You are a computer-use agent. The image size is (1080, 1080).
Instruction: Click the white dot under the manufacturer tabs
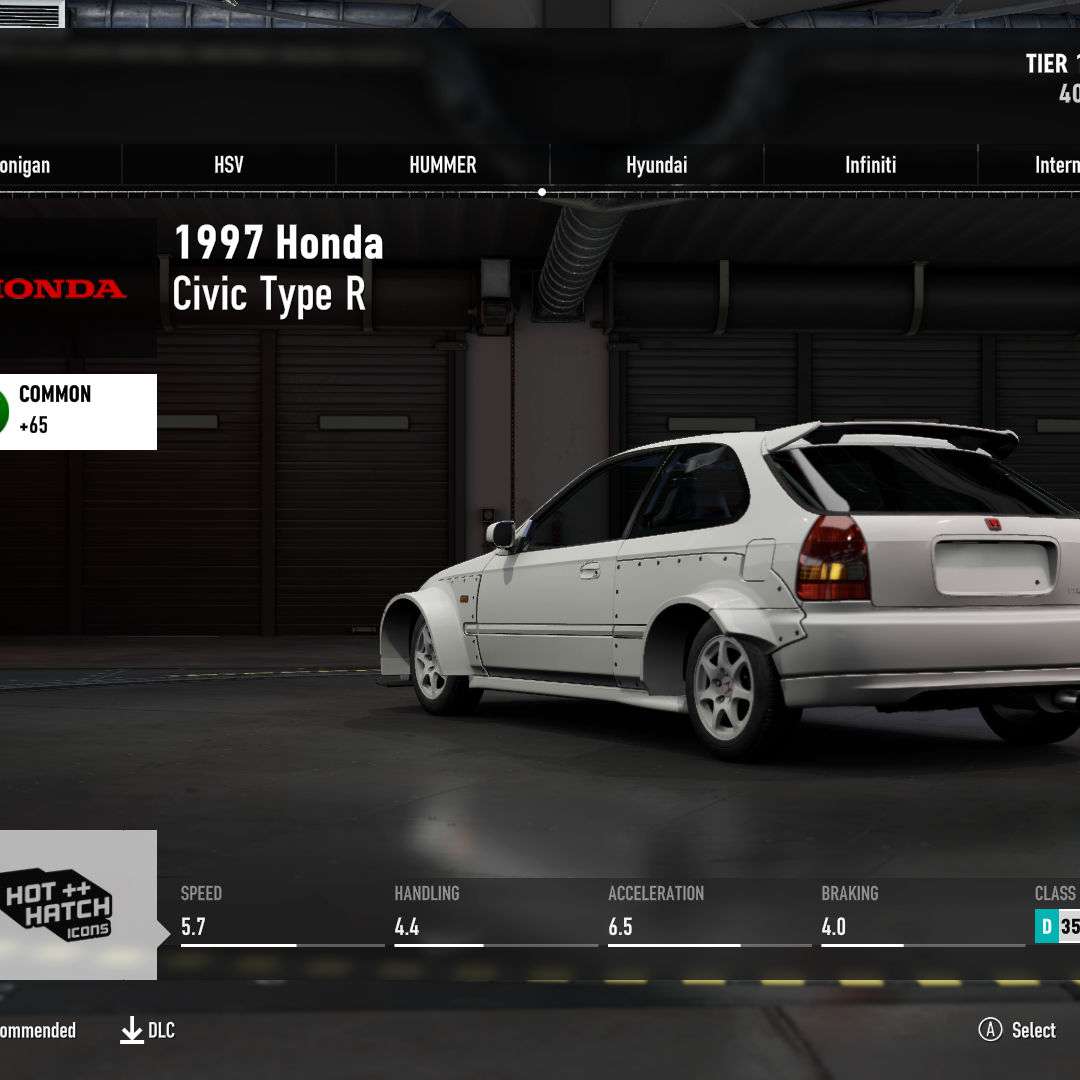542,192
